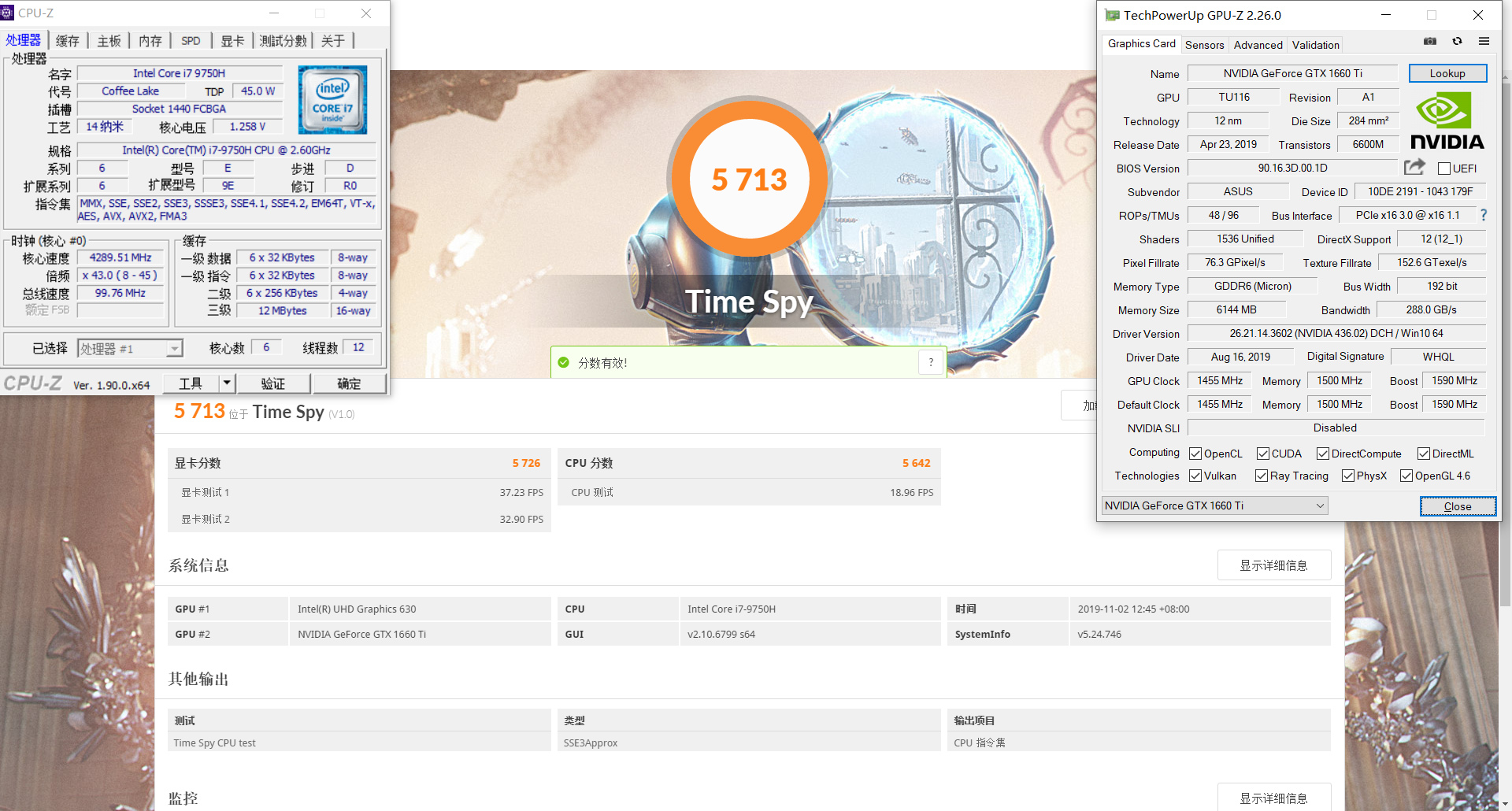Click the 4289.51 MHz core speed value
The image size is (1512, 811).
tap(120, 257)
